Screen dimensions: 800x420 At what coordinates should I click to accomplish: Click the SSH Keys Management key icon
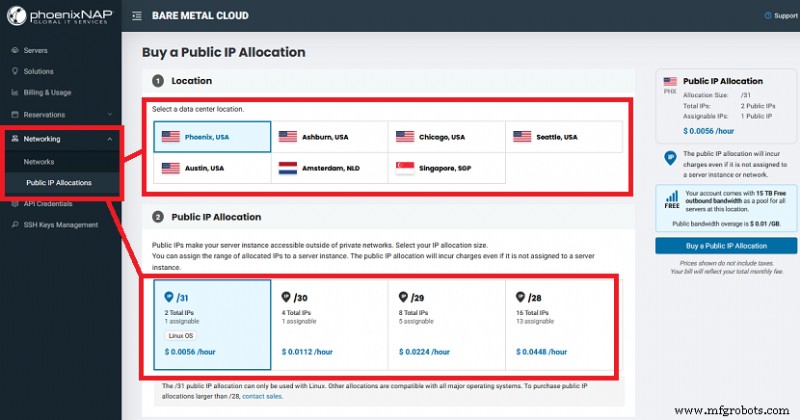pos(13,224)
